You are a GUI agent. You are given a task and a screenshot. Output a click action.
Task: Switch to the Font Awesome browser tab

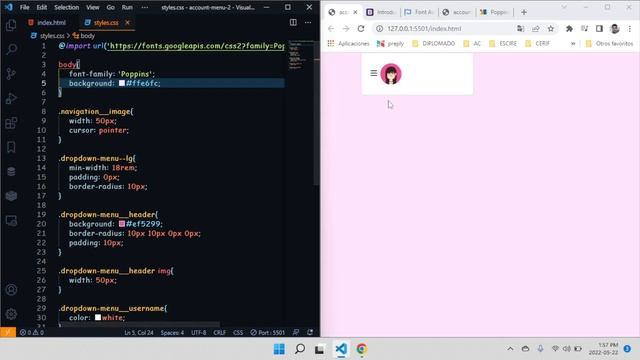coord(419,12)
